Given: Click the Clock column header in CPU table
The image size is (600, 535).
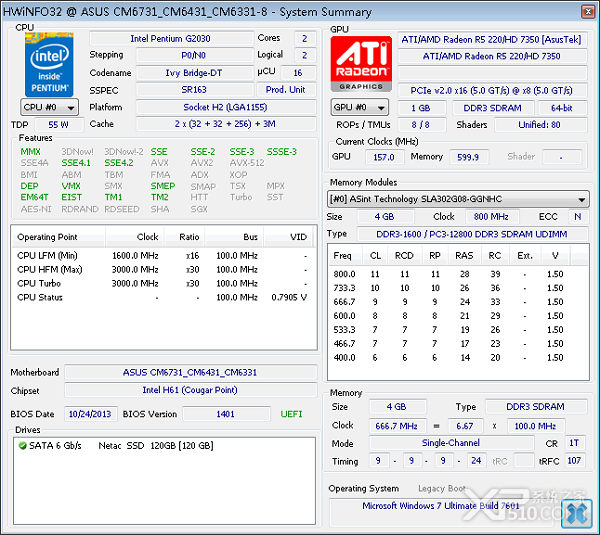Looking at the screenshot, I should pos(135,237).
